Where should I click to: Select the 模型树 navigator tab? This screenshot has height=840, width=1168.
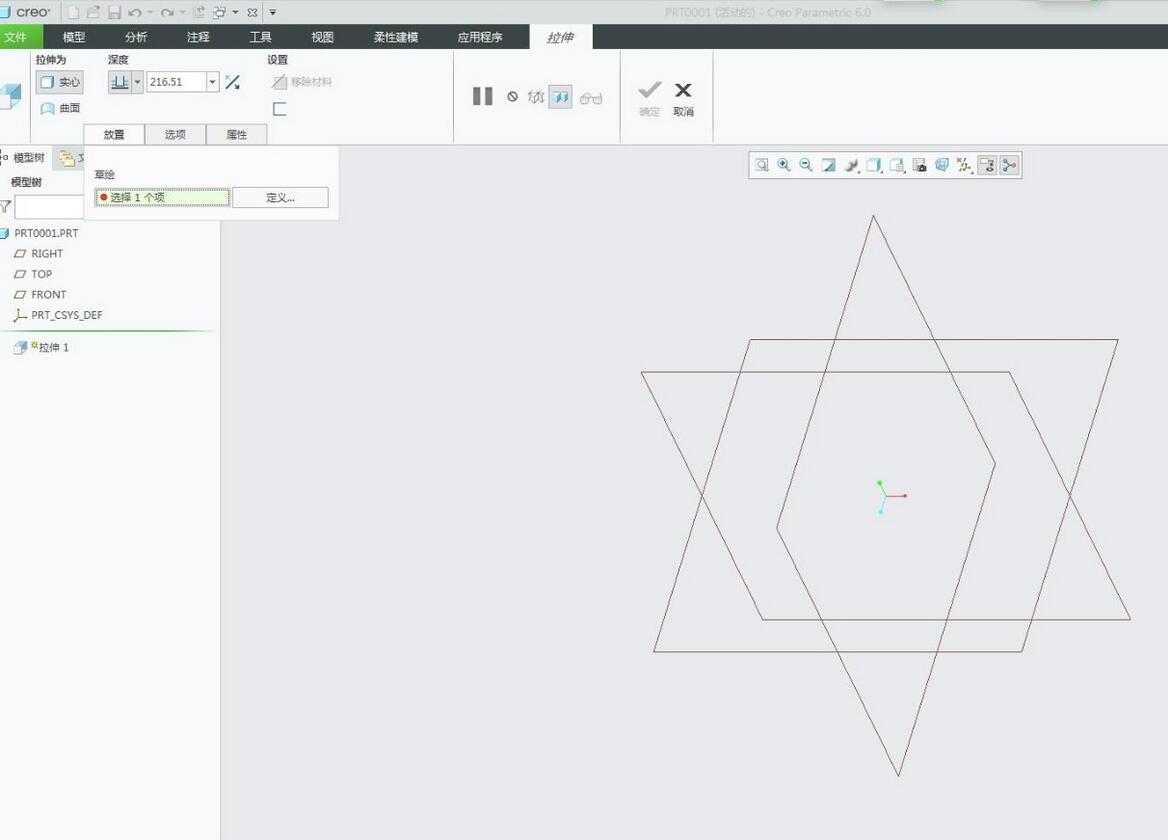[27, 158]
